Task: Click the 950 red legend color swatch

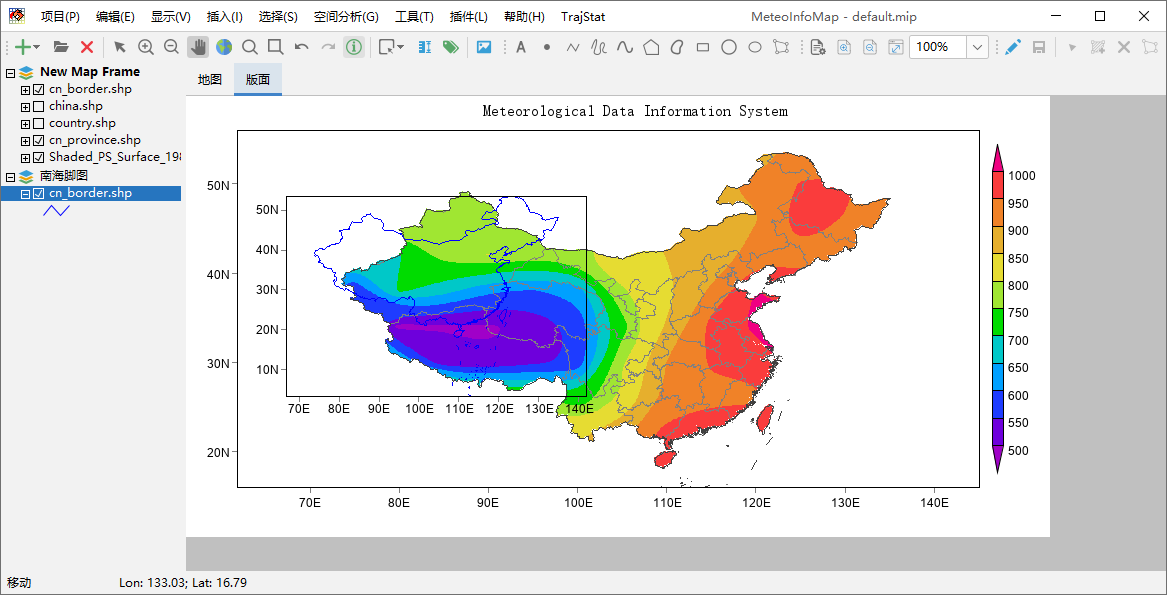Action: point(997,204)
